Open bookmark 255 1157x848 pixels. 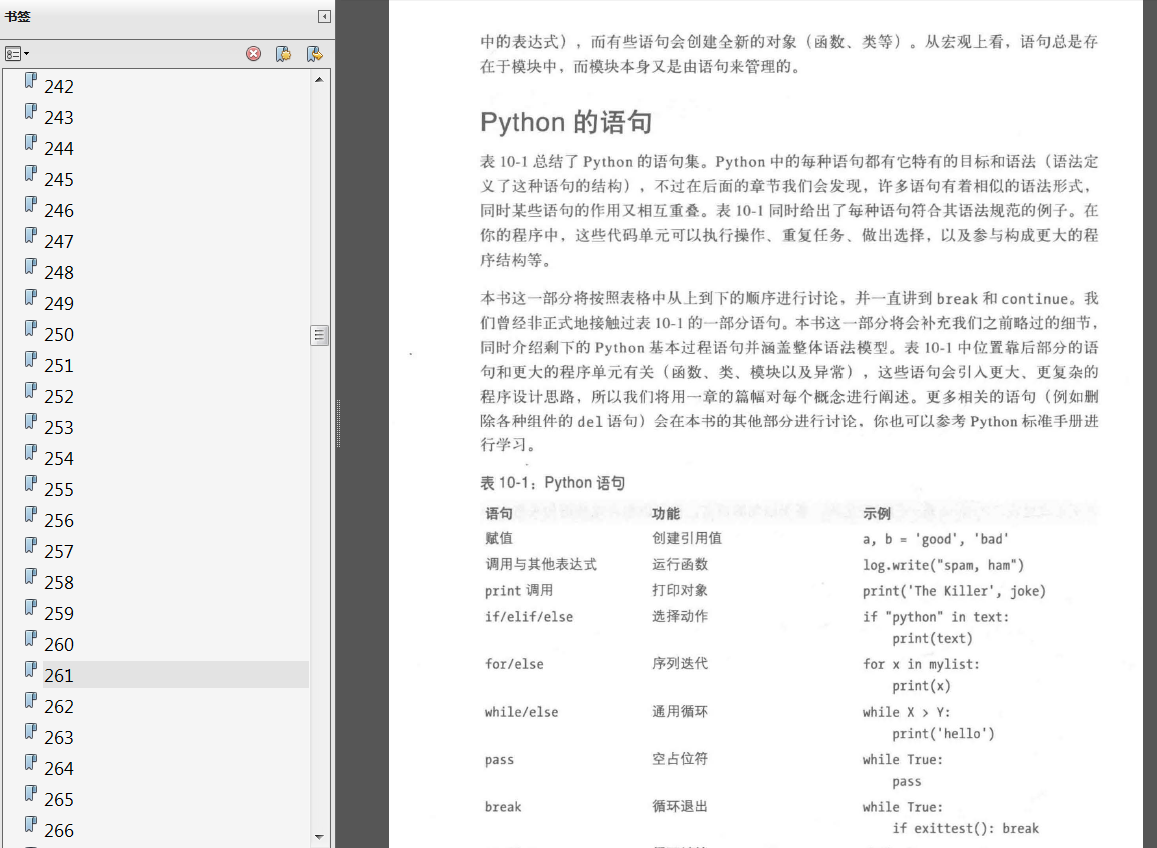pos(58,490)
